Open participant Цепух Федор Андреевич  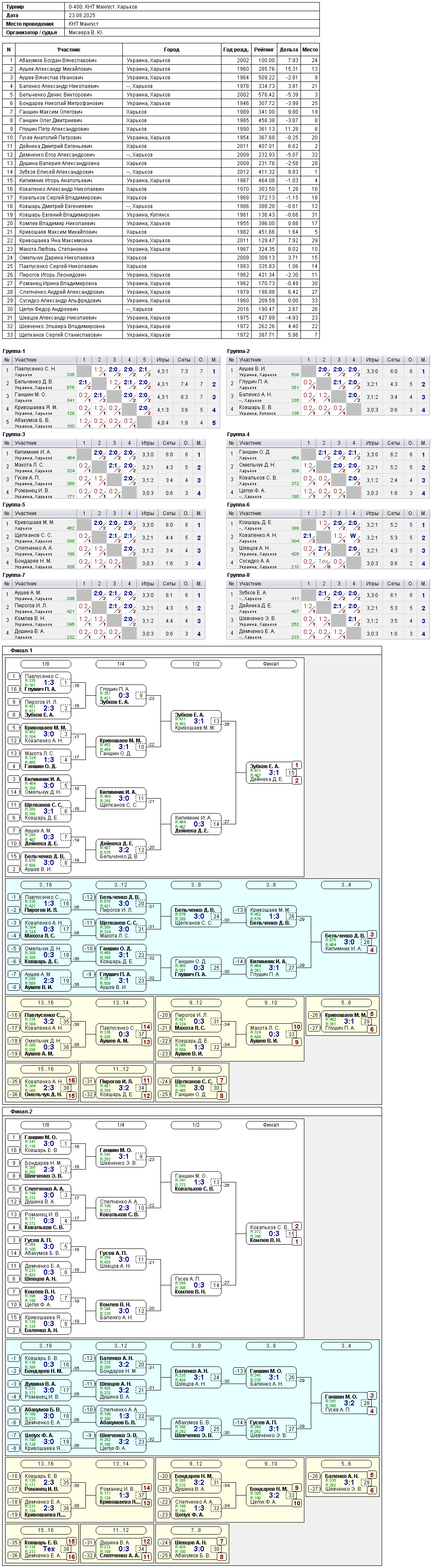click(x=48, y=309)
